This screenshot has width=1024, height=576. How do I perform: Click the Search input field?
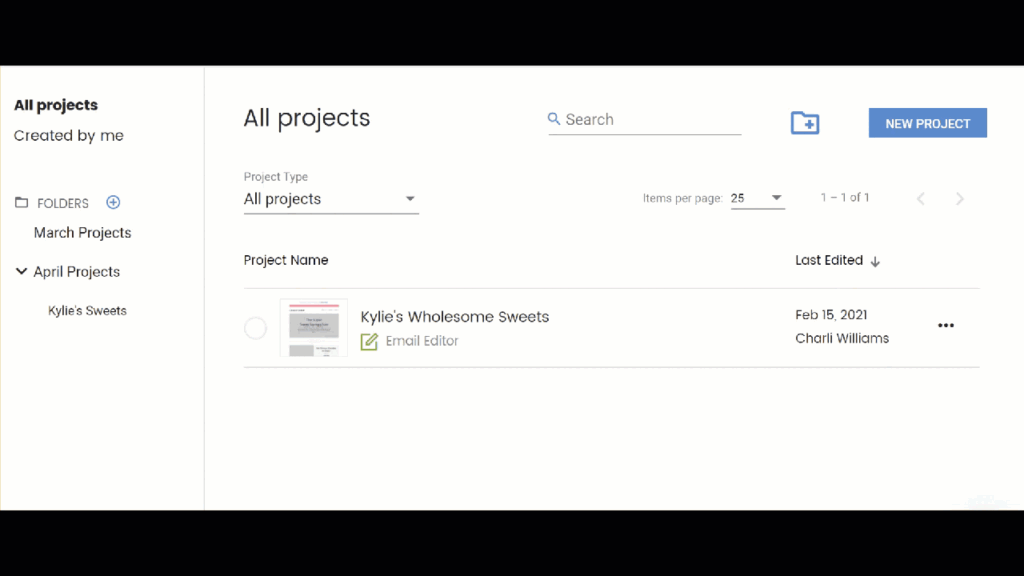pyautogui.click(x=645, y=120)
